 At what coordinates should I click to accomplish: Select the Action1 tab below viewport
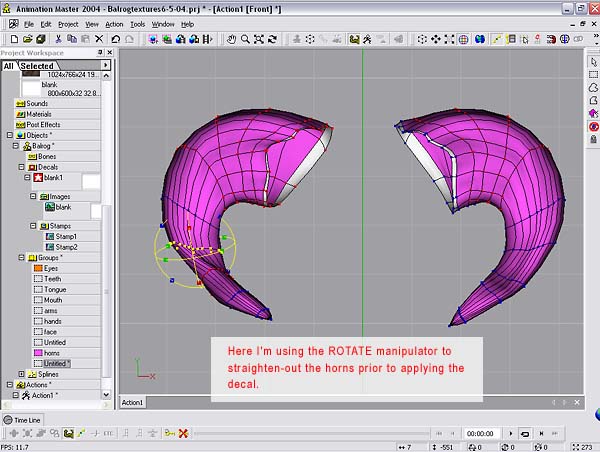pos(133,402)
